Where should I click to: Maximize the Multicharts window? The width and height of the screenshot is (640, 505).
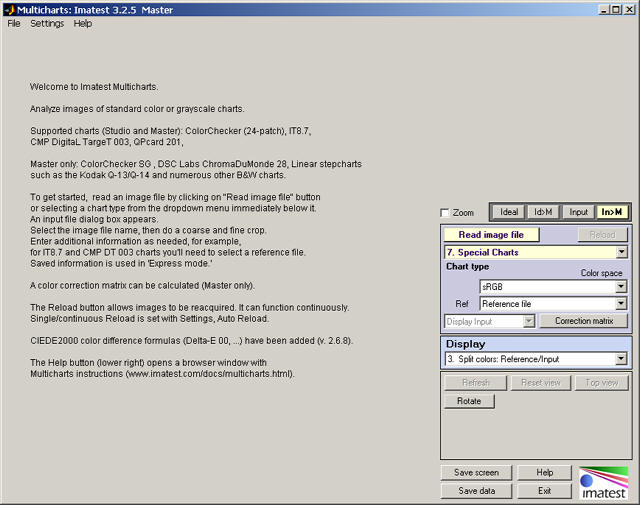tap(616, 9)
